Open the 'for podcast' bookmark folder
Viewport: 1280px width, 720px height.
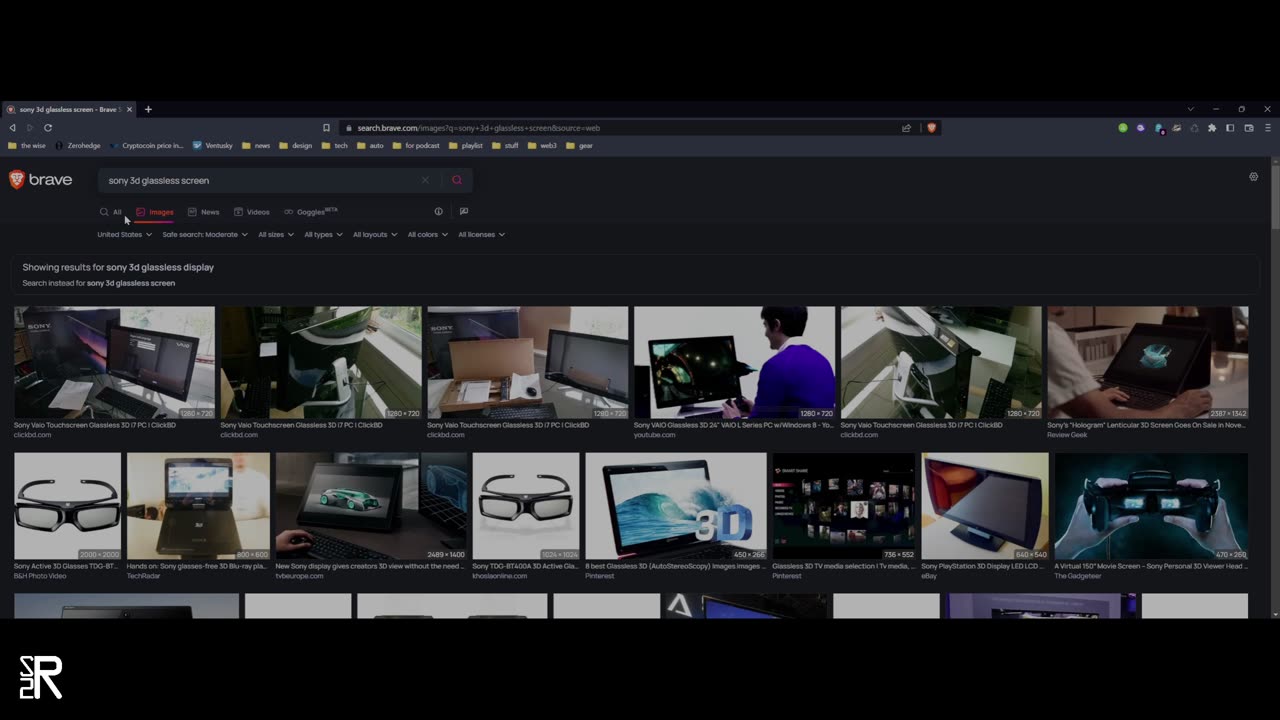pos(416,146)
